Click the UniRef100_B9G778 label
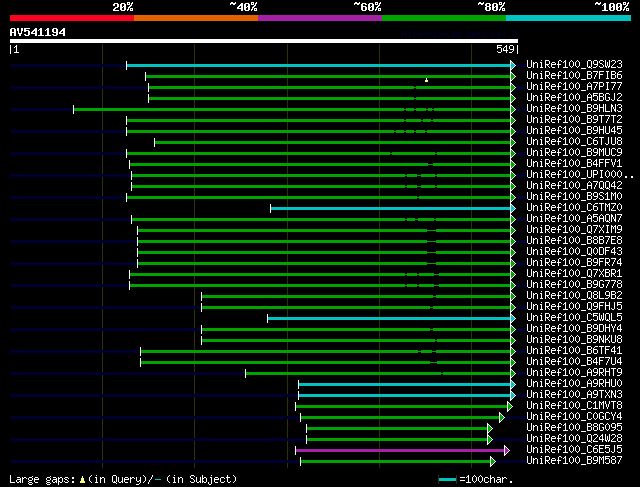This screenshot has height=487, width=640. pyautogui.click(x=574, y=285)
